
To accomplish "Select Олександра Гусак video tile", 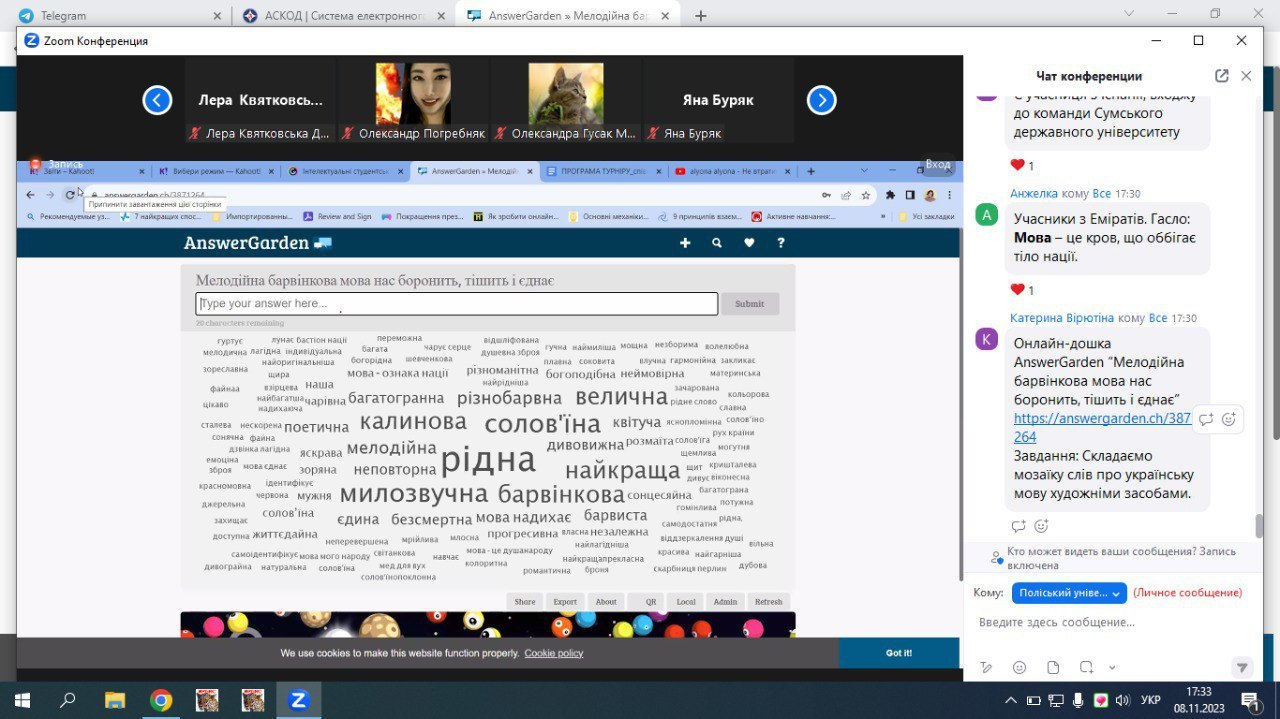I will click(566, 100).
